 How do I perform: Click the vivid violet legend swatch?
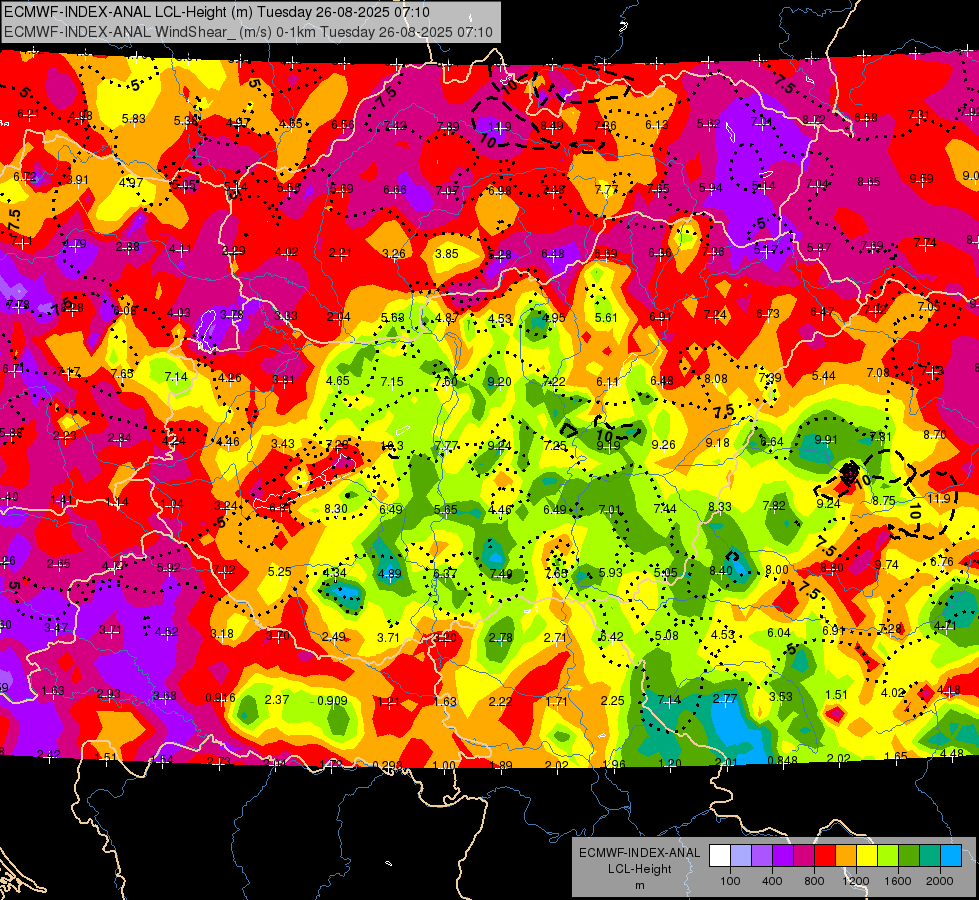coord(783,856)
